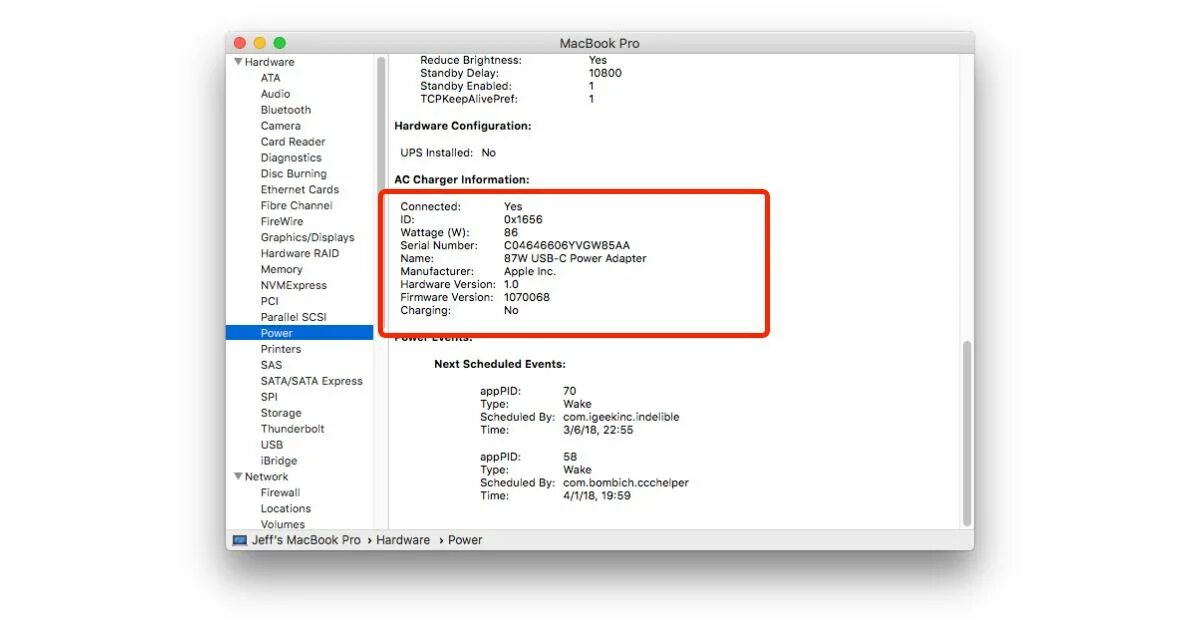Click the MacBook Pro window title
The width and height of the screenshot is (1200, 630).
click(599, 43)
